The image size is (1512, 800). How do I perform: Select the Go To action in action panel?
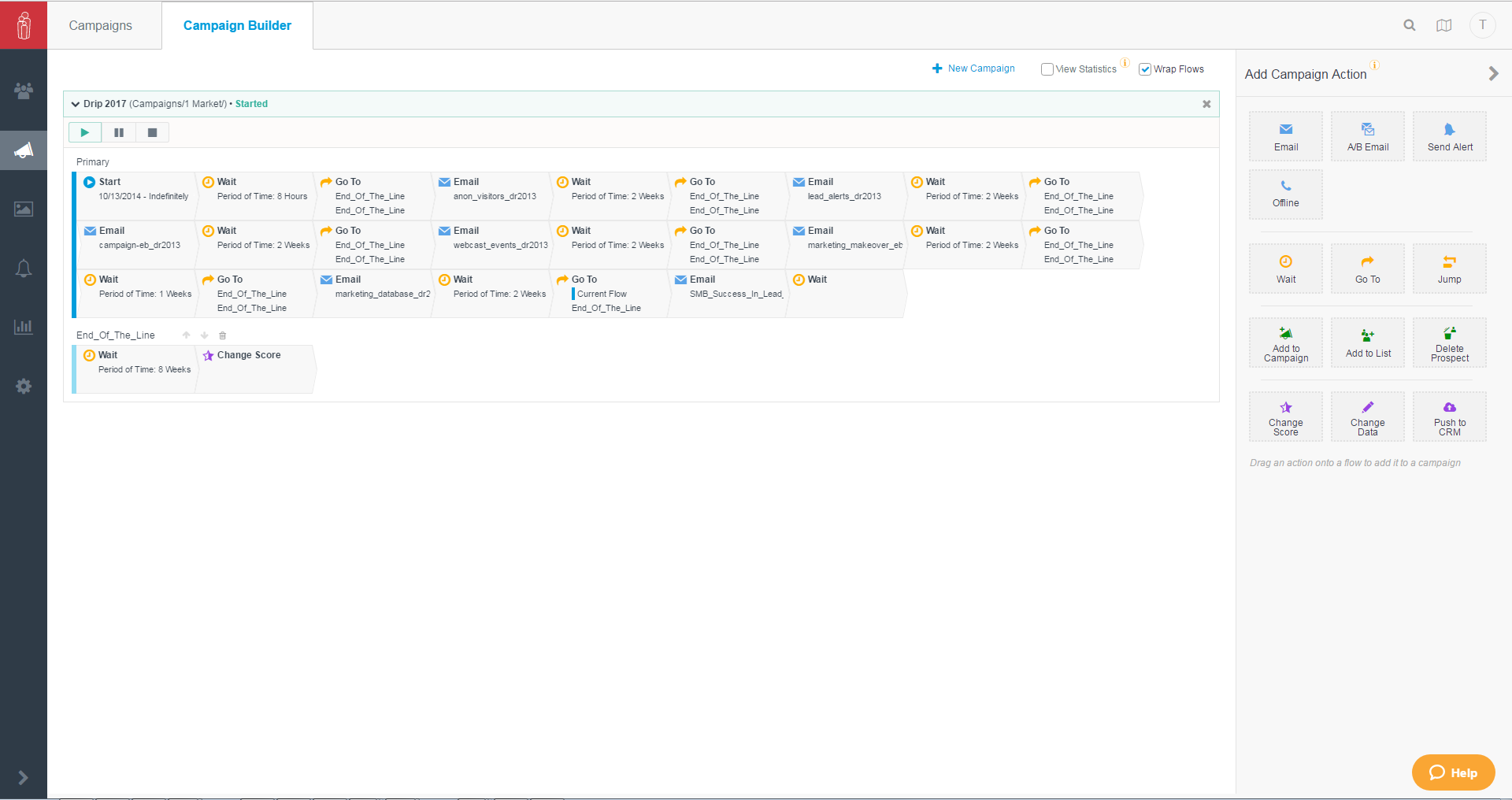[1368, 269]
